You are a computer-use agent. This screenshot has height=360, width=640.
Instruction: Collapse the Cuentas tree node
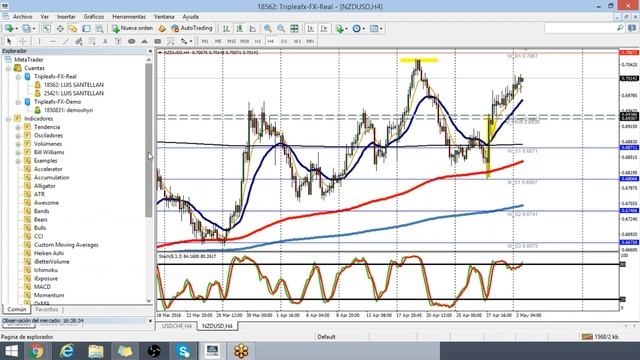click(9, 68)
